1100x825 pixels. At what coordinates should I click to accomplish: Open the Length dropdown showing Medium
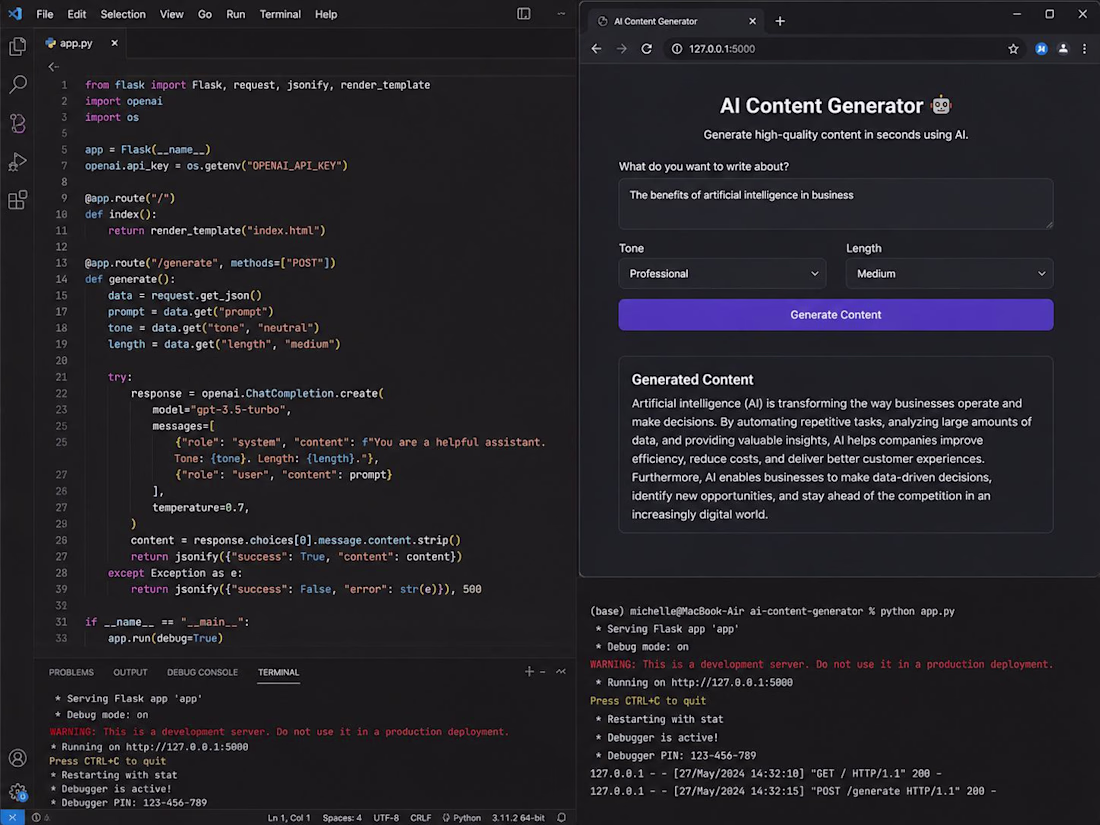(x=949, y=274)
